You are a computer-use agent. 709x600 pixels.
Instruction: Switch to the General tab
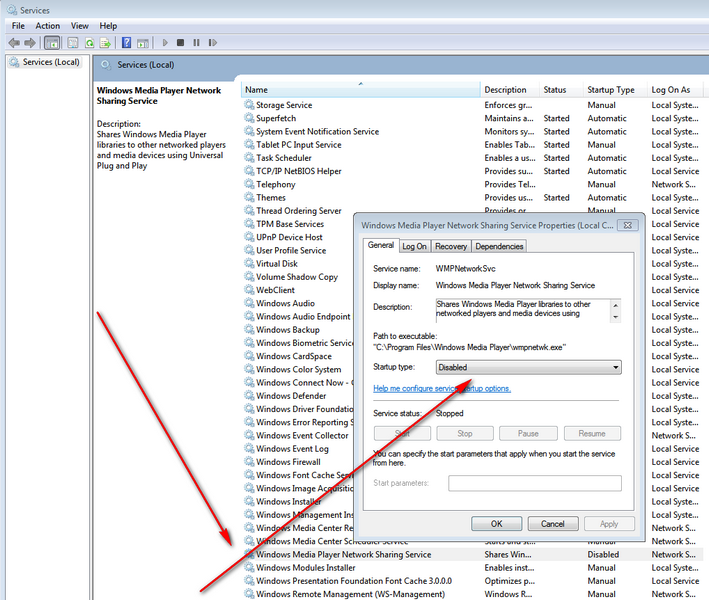(381, 245)
